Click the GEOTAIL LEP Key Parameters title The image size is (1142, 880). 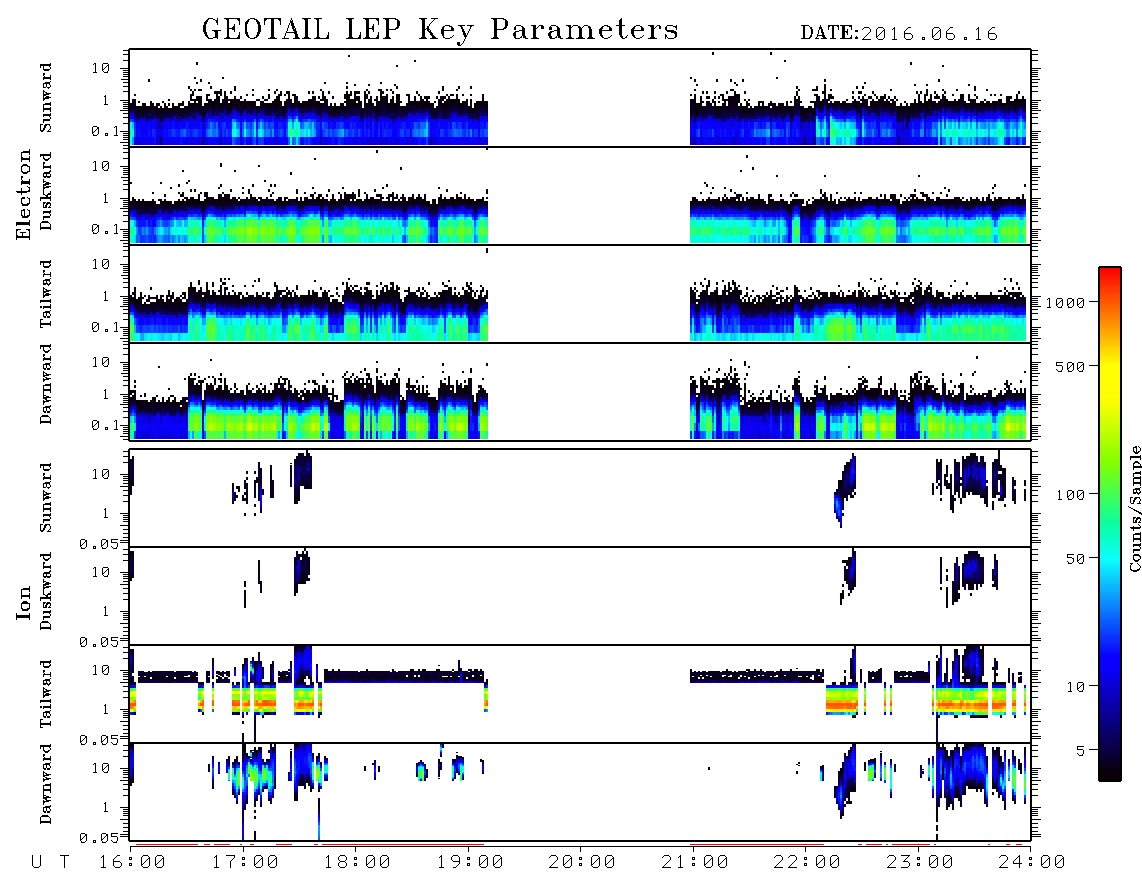[440, 30]
